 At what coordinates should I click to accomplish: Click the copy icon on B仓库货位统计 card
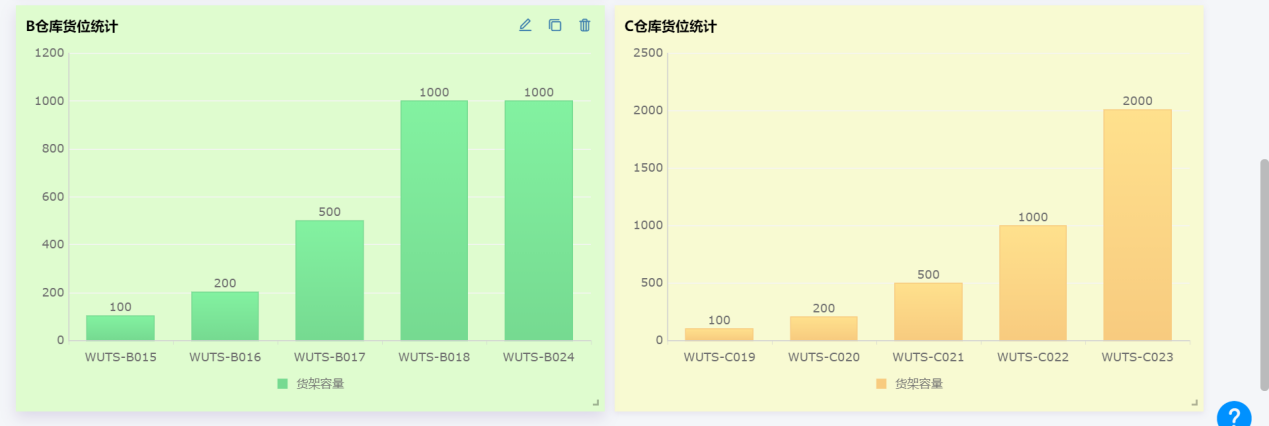[555, 25]
